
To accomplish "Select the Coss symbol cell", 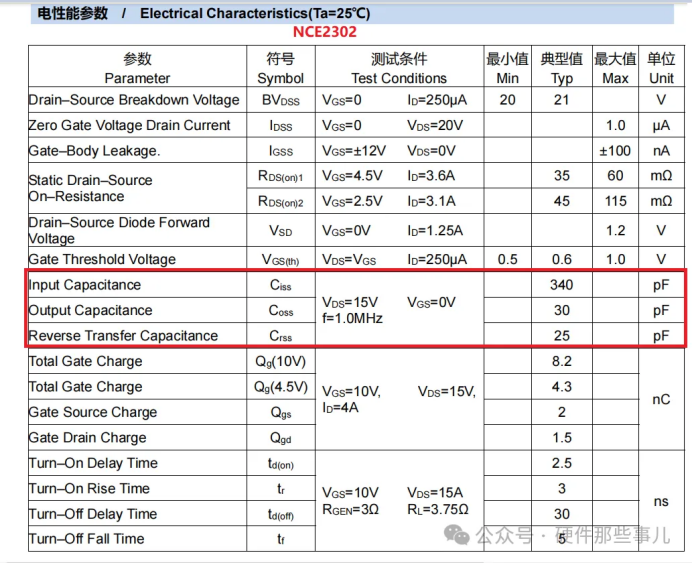I will coord(281,311).
